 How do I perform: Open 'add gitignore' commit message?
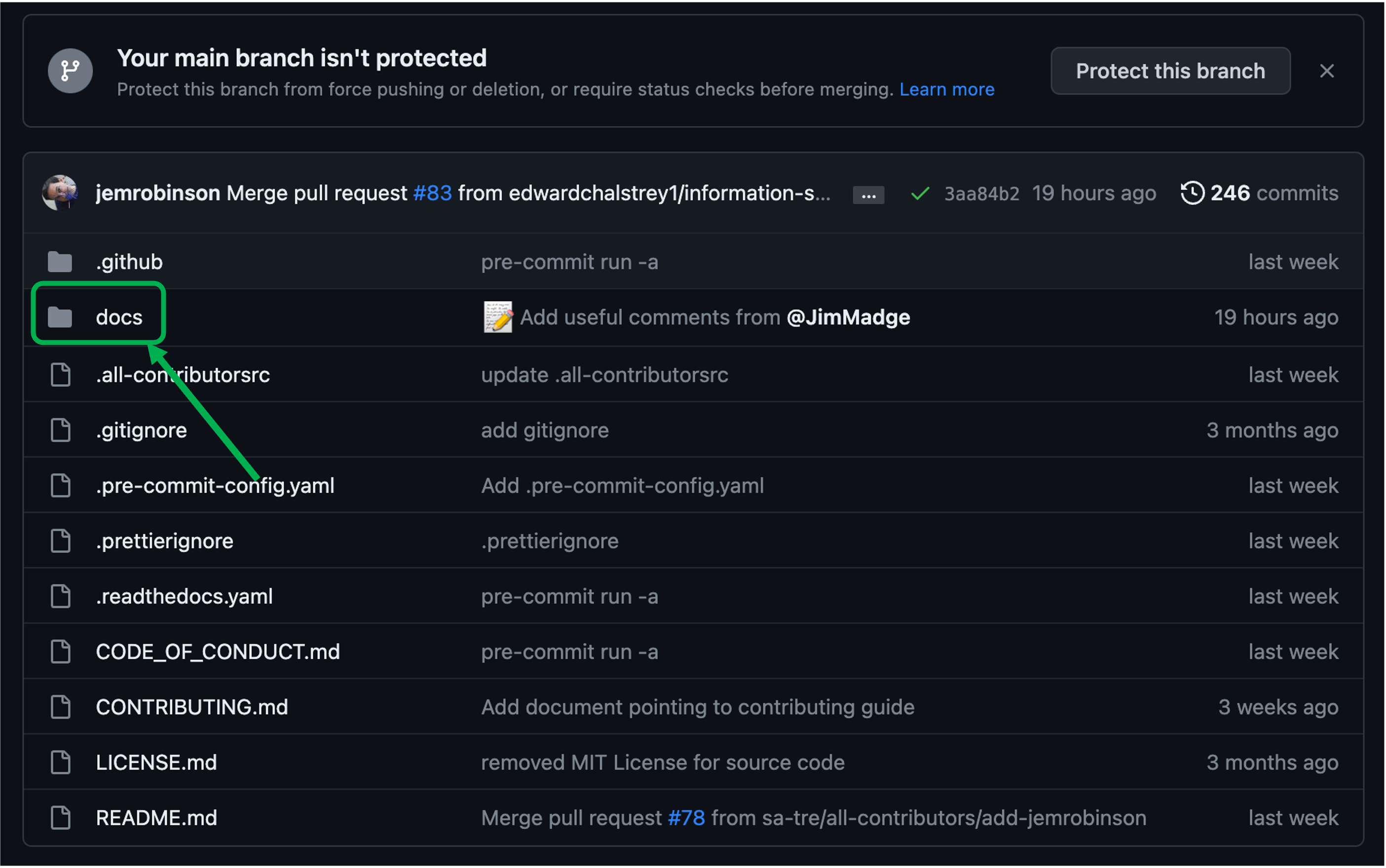[x=545, y=431]
